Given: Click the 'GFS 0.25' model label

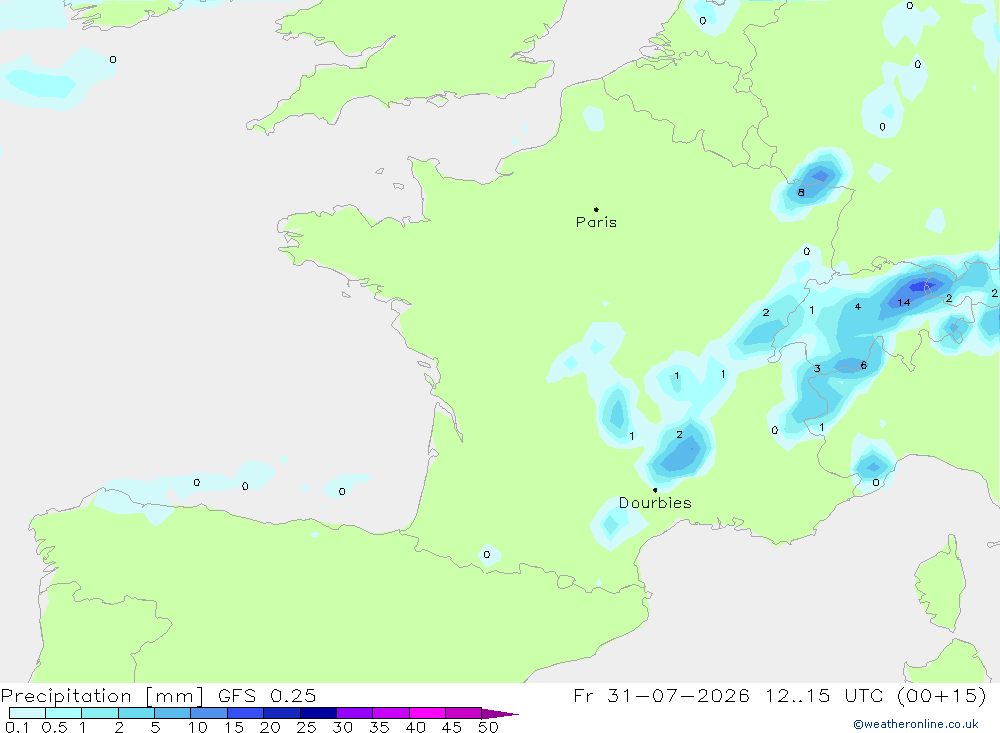Looking at the screenshot, I should 267,696.
